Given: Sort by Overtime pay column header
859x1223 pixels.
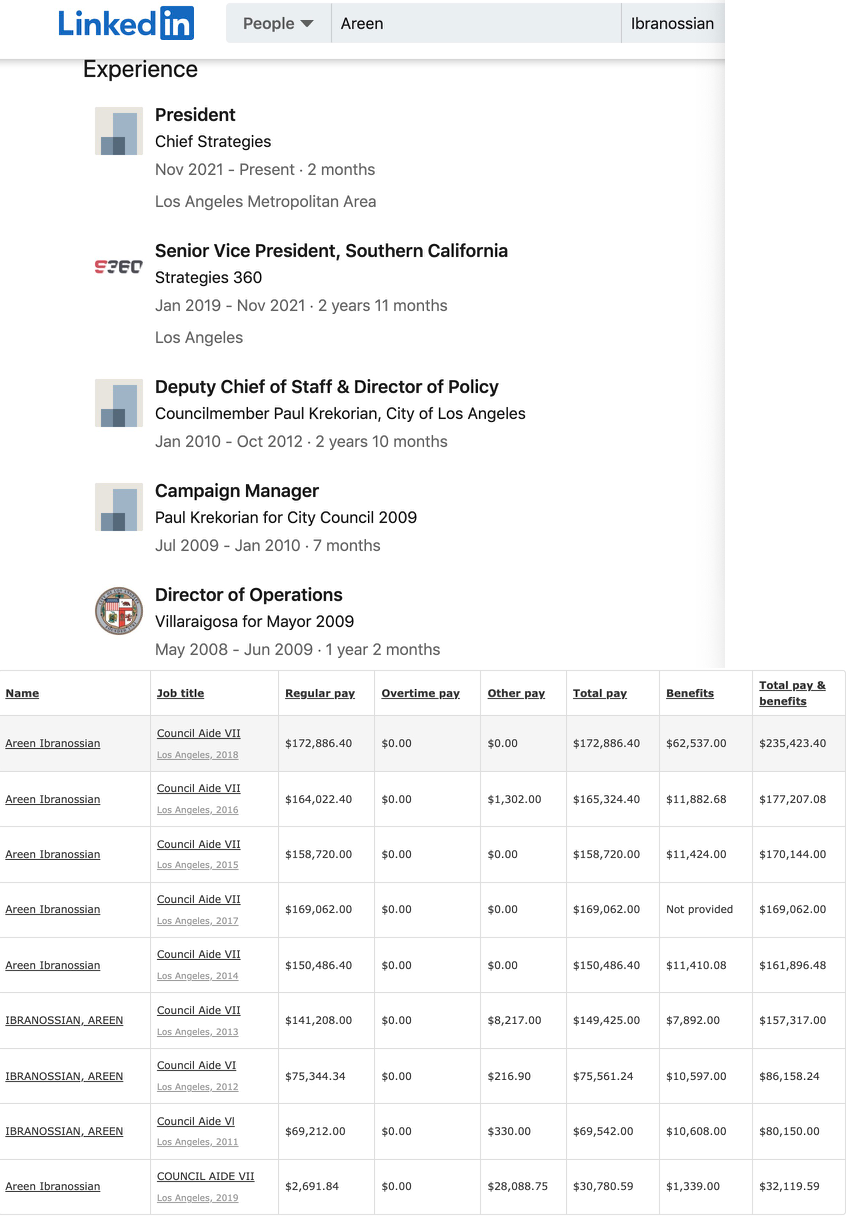Looking at the screenshot, I should tap(420, 693).
